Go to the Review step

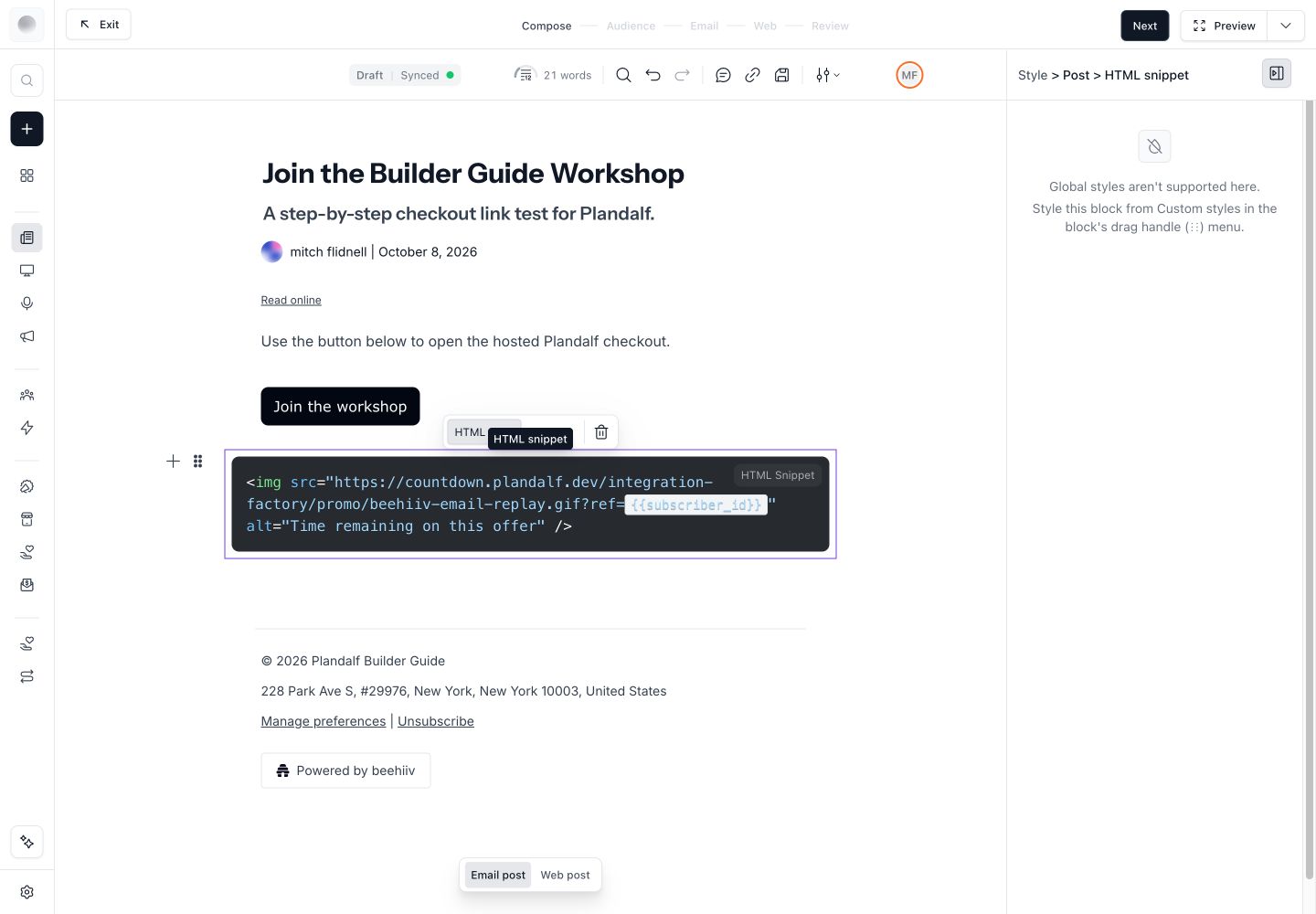tap(830, 26)
